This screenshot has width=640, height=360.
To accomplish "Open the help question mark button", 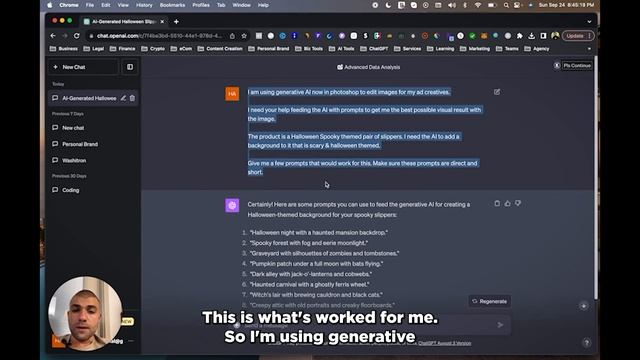I will coord(587,343).
